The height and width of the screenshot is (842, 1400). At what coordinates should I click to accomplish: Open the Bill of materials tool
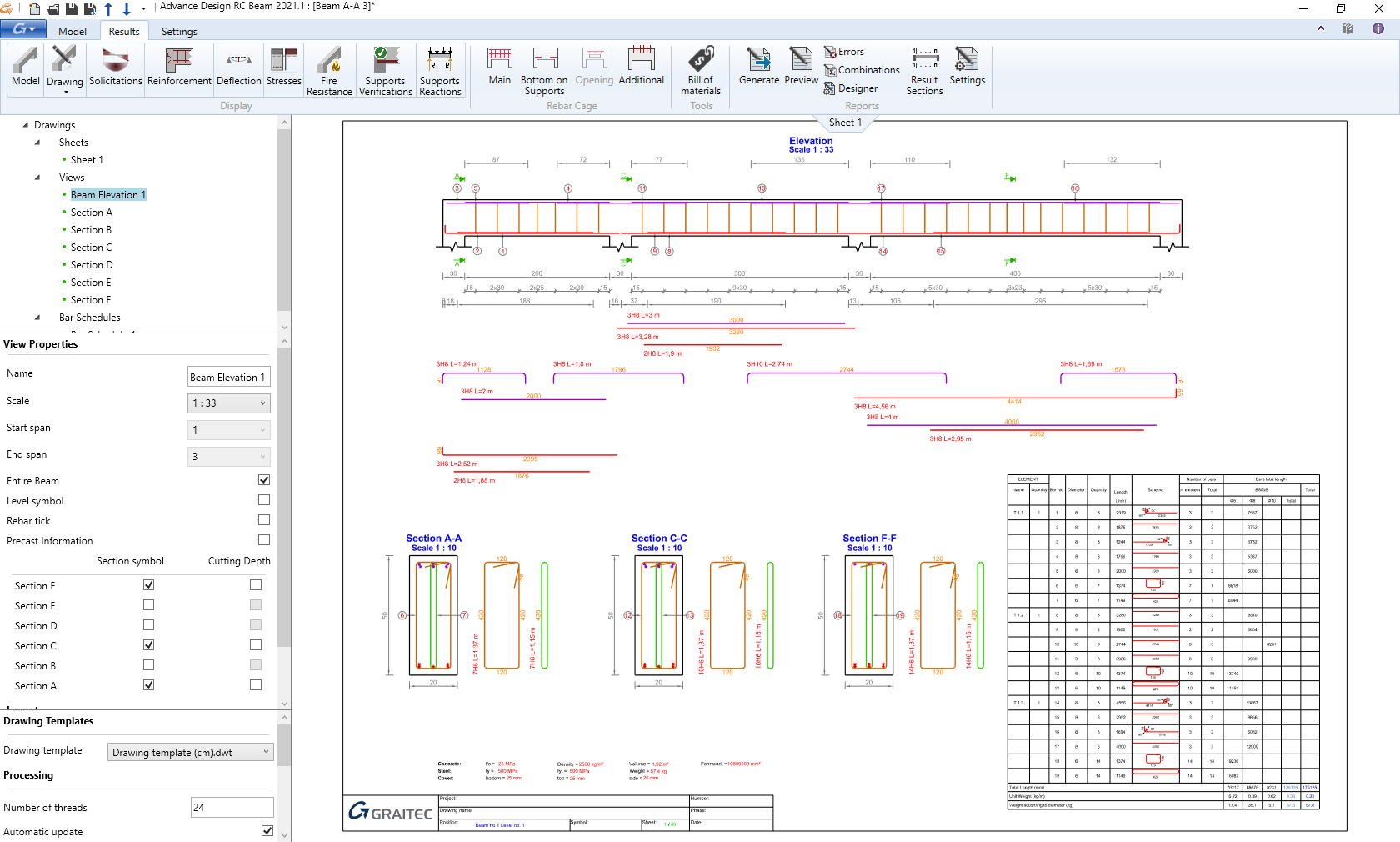(701, 70)
